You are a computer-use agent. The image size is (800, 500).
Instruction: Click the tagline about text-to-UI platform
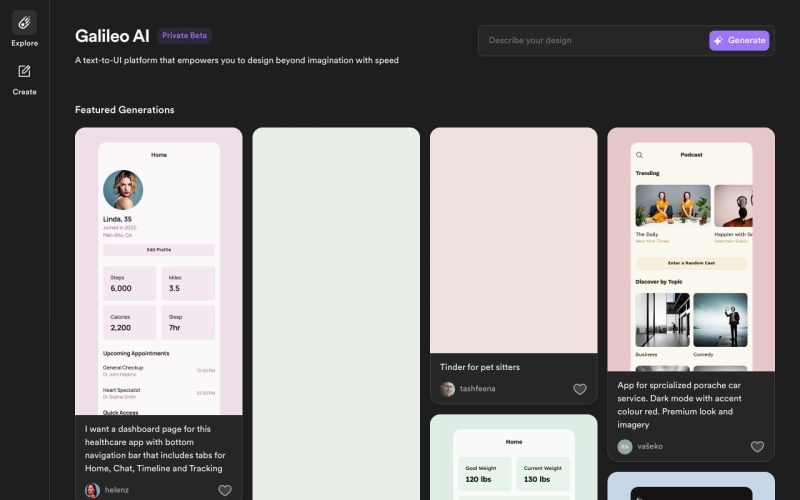[x=237, y=60]
